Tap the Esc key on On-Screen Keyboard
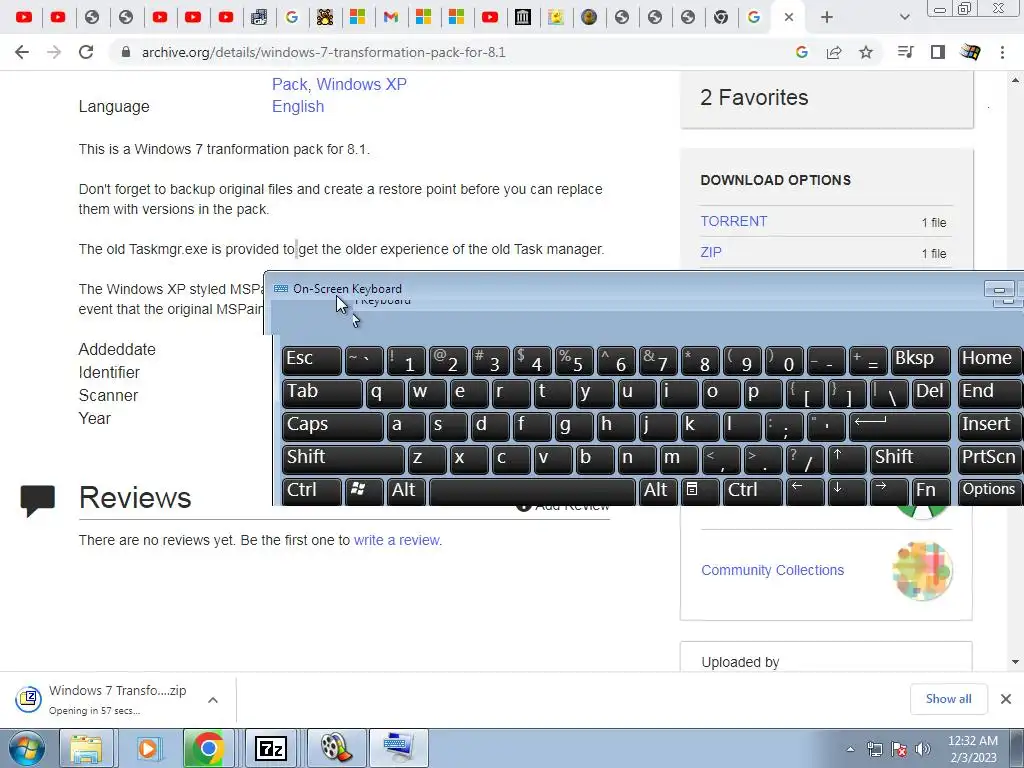1024x768 pixels. 312,360
